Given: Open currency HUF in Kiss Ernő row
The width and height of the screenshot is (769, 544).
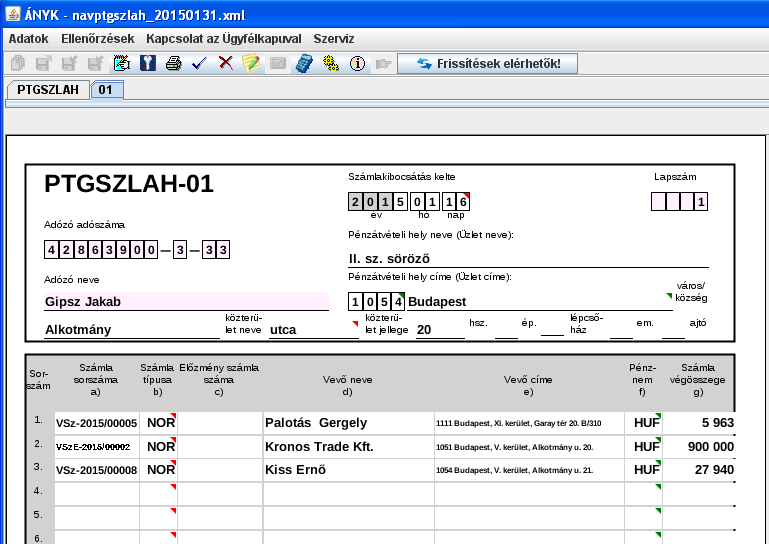Looking at the screenshot, I should coord(643,470).
